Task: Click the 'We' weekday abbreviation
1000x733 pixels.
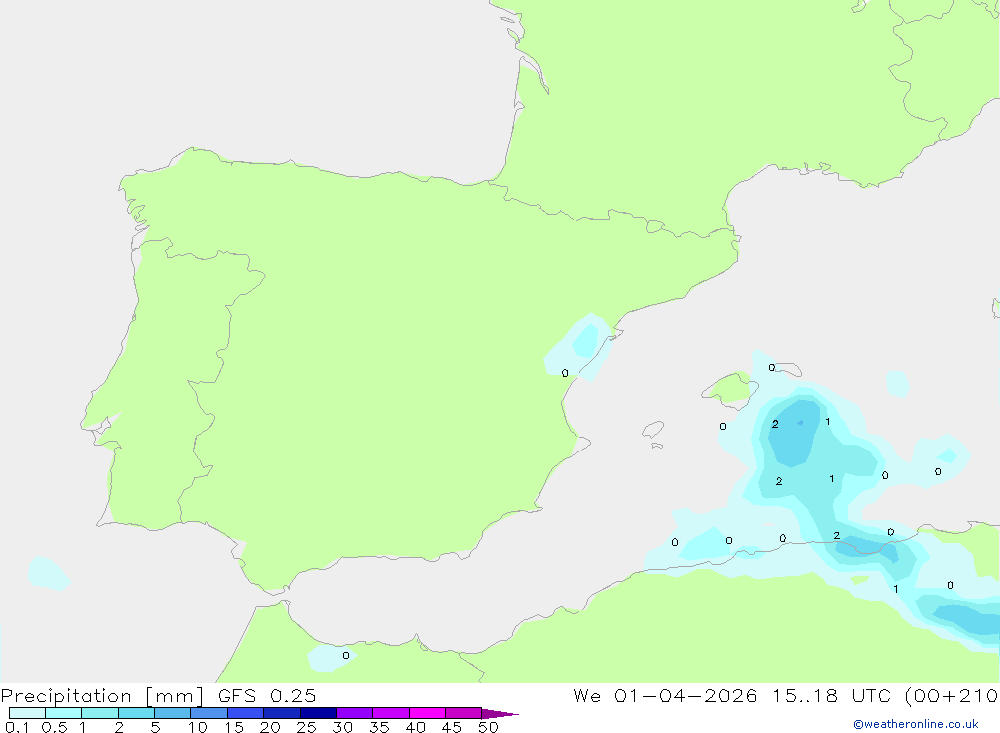Action: coord(587,695)
